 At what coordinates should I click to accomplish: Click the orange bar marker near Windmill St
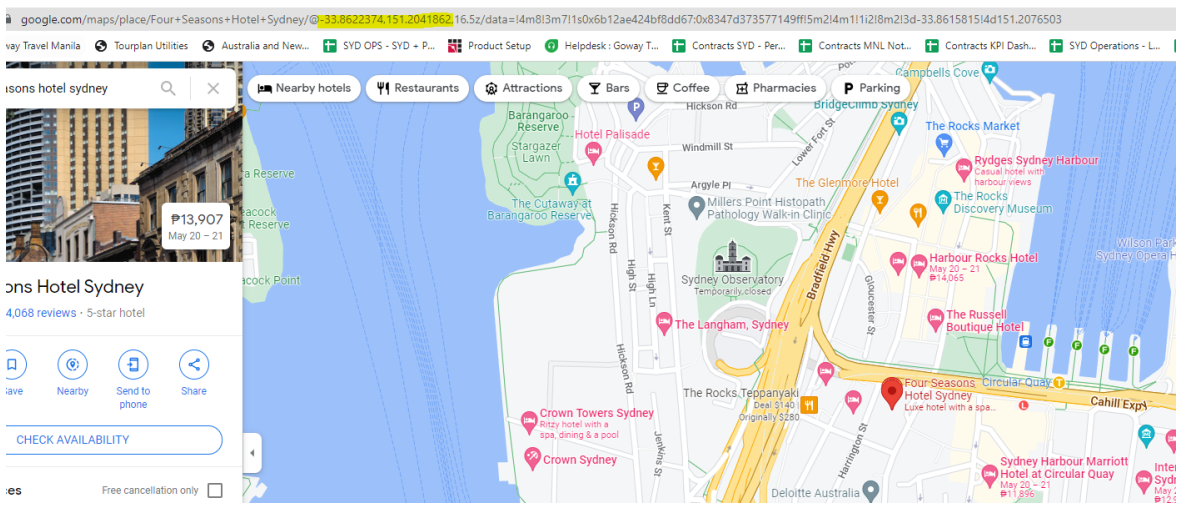coord(656,167)
